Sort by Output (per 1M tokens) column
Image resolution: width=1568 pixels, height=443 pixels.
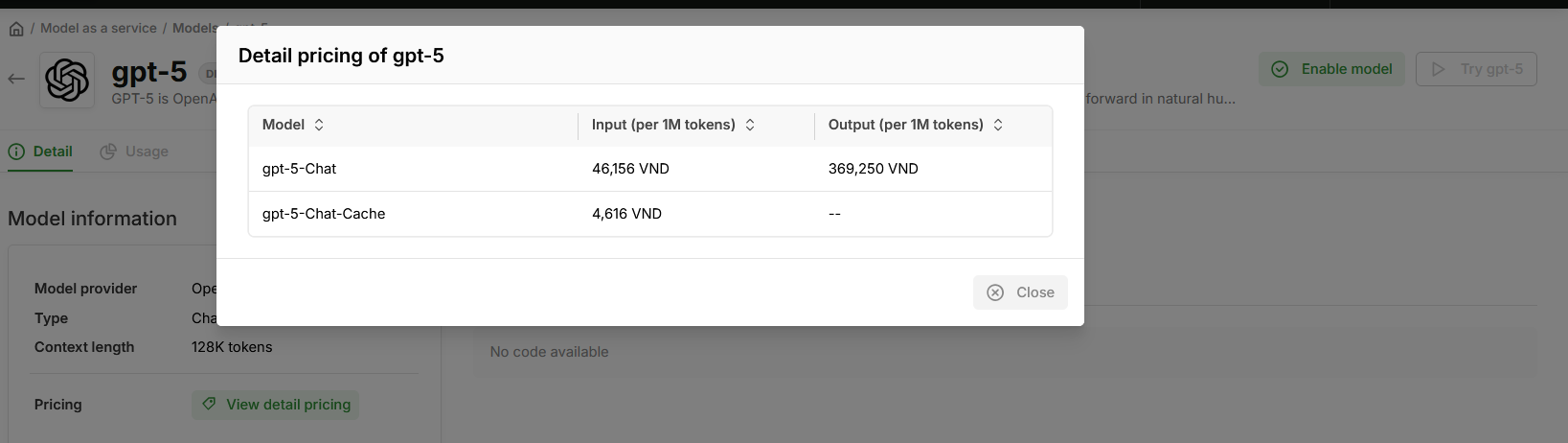[x=998, y=125]
